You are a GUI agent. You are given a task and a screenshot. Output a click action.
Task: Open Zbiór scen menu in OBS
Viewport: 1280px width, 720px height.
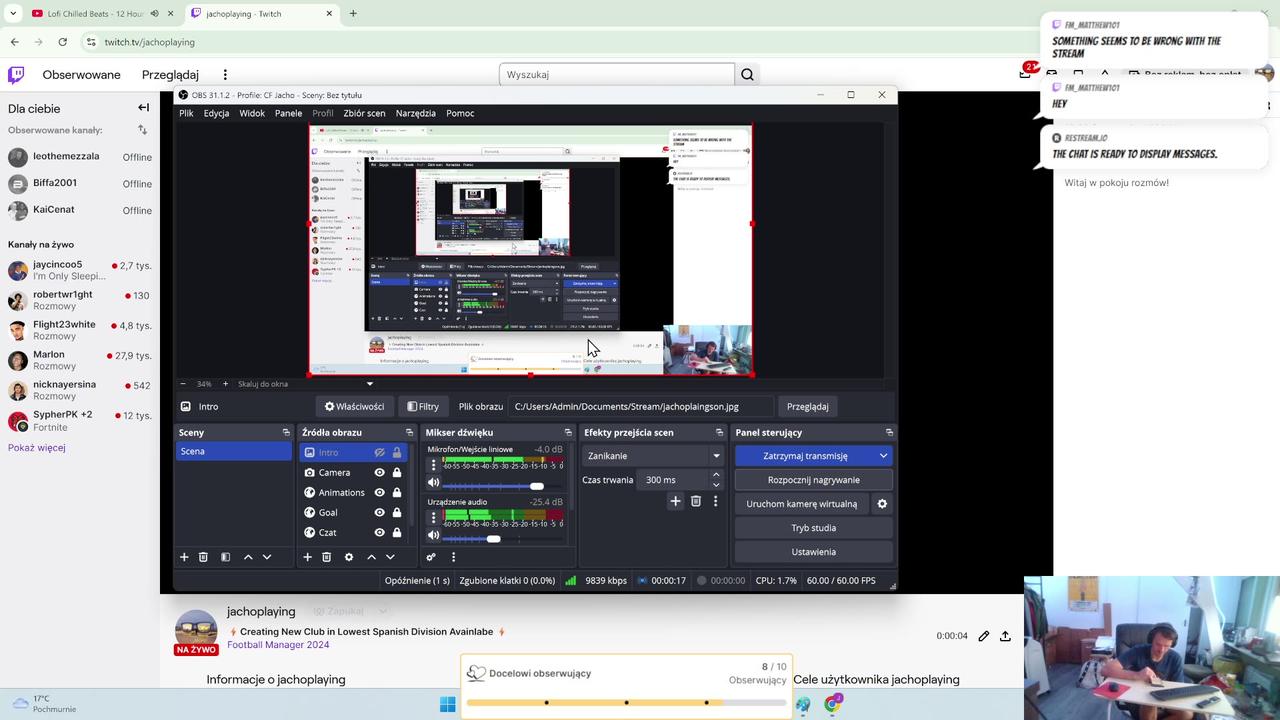pos(364,113)
